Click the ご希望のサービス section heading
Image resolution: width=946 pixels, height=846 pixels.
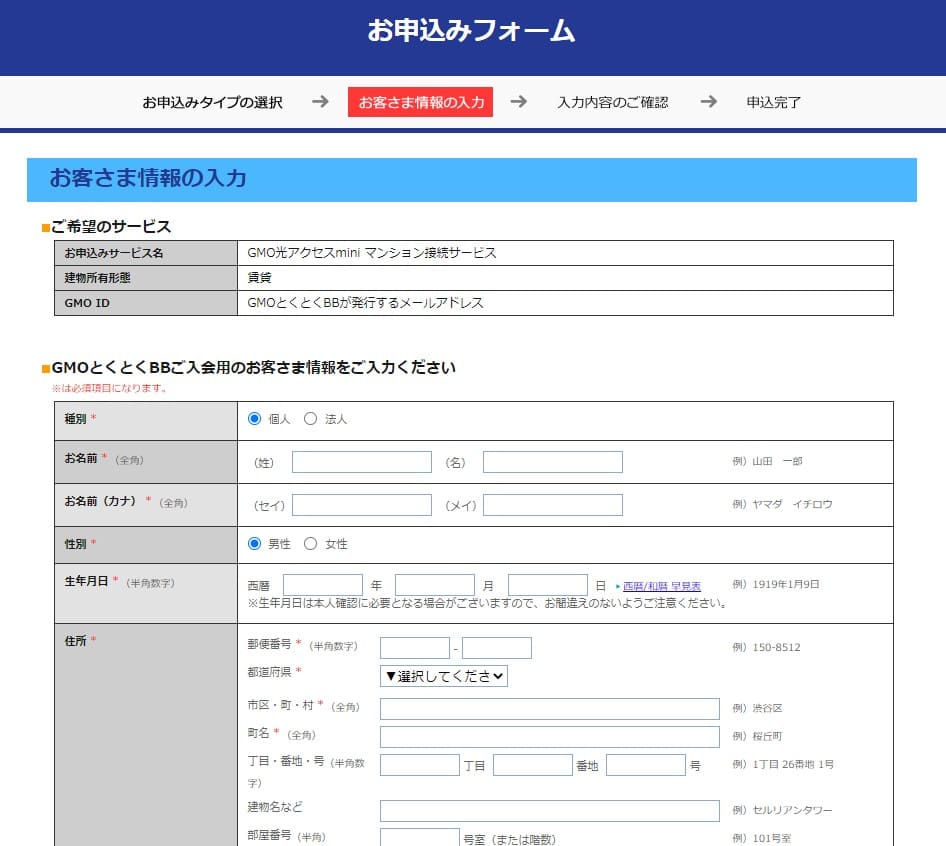click(x=111, y=226)
